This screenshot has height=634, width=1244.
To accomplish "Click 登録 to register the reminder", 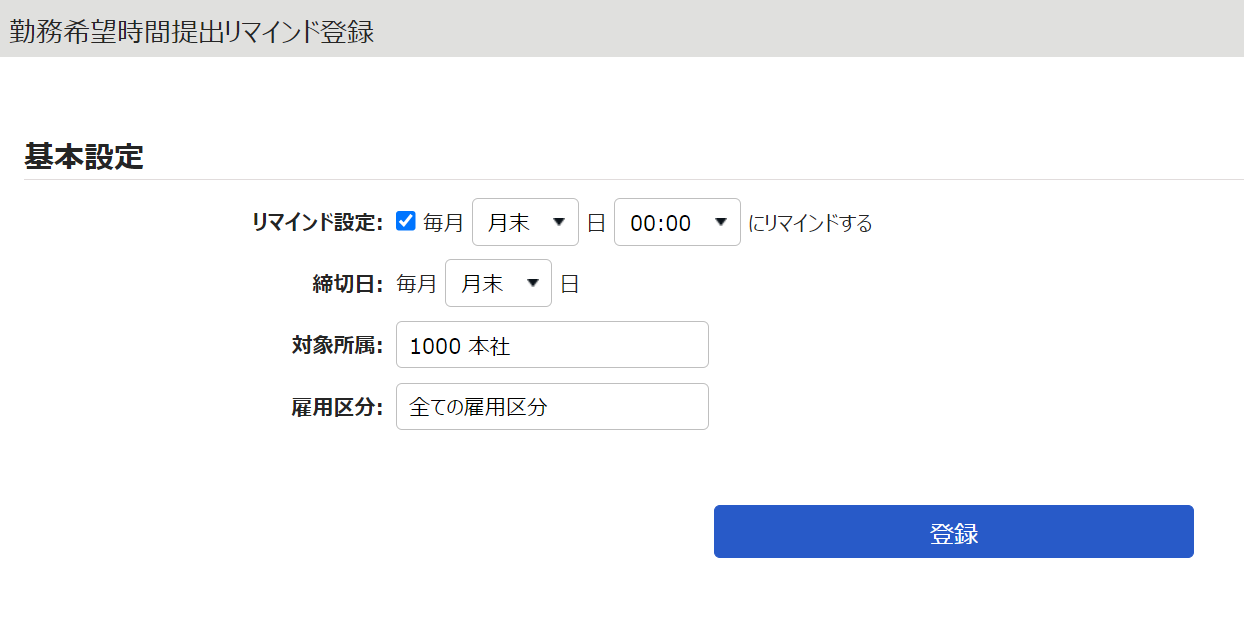I will coord(952,531).
